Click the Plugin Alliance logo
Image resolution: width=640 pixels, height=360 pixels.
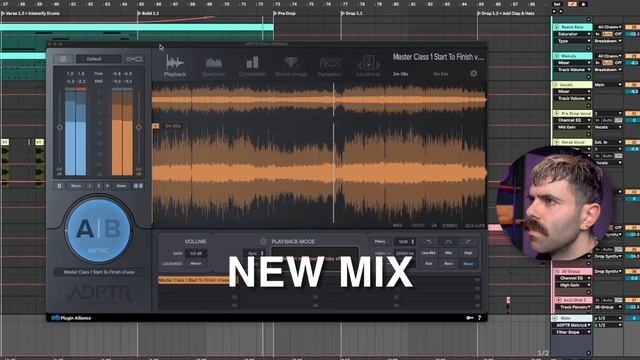click(71, 318)
